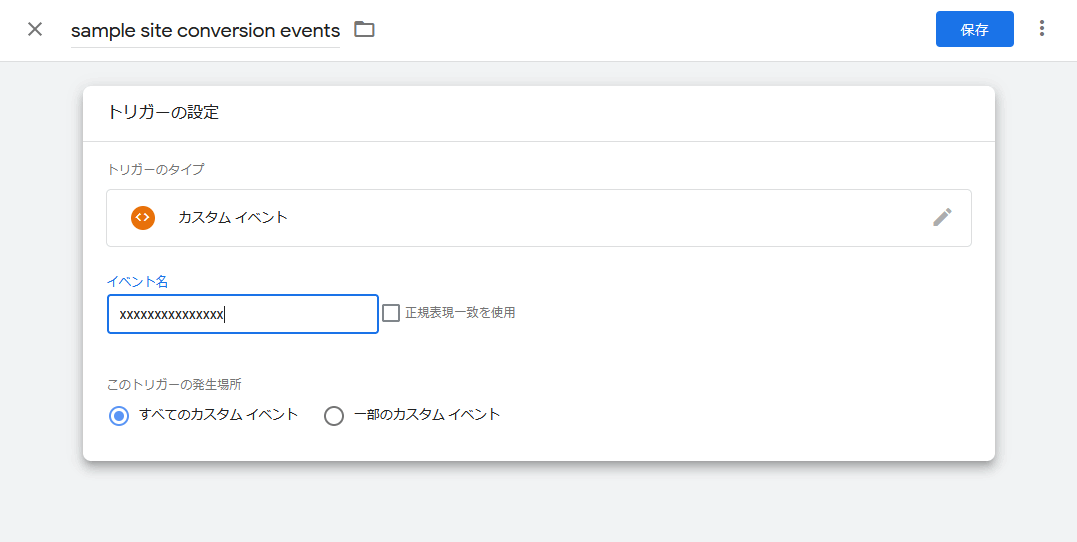
Task: Click the イベント名 text input field
Action: click(242, 314)
